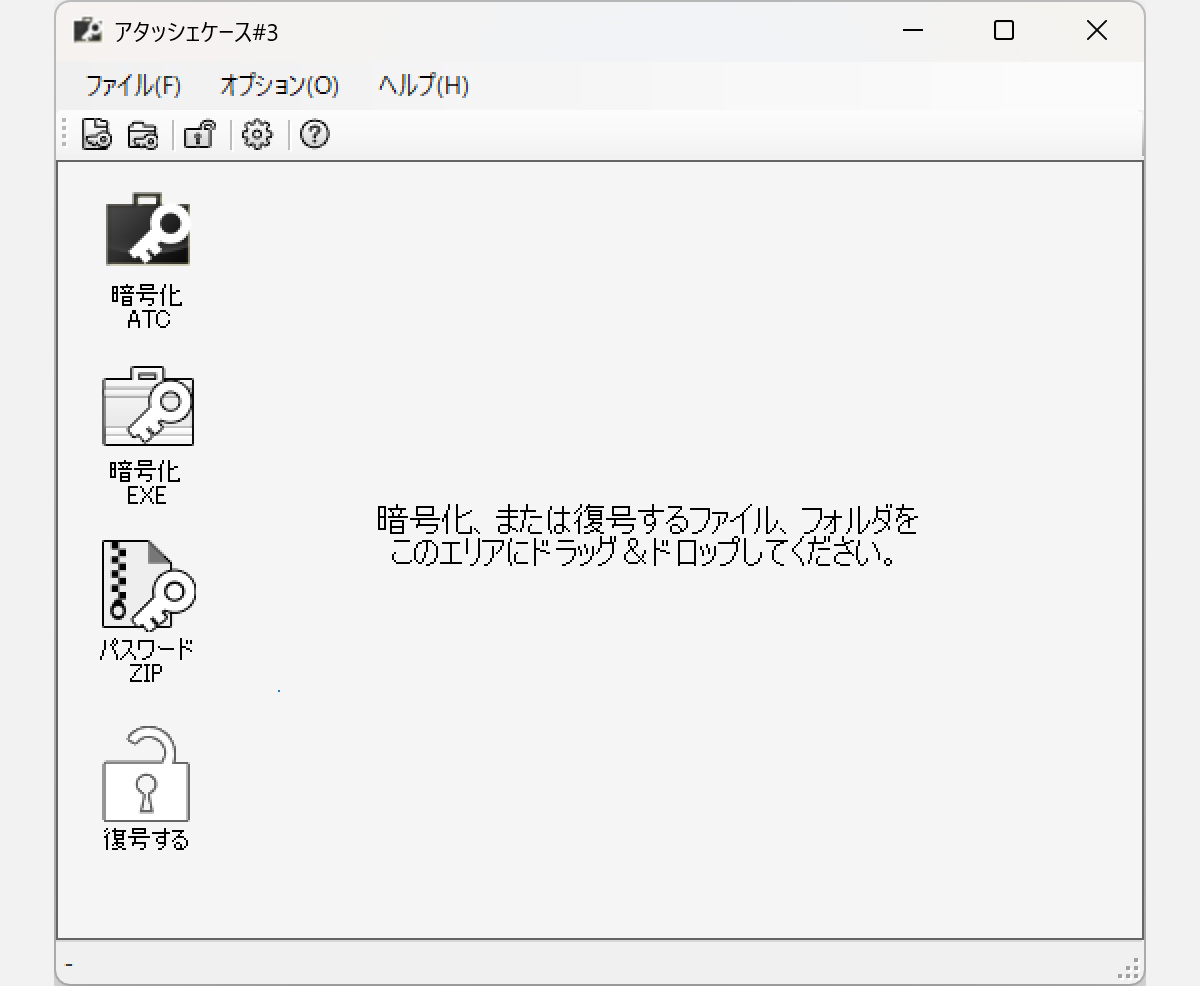Click the drag and drop instruction text

pos(647,536)
